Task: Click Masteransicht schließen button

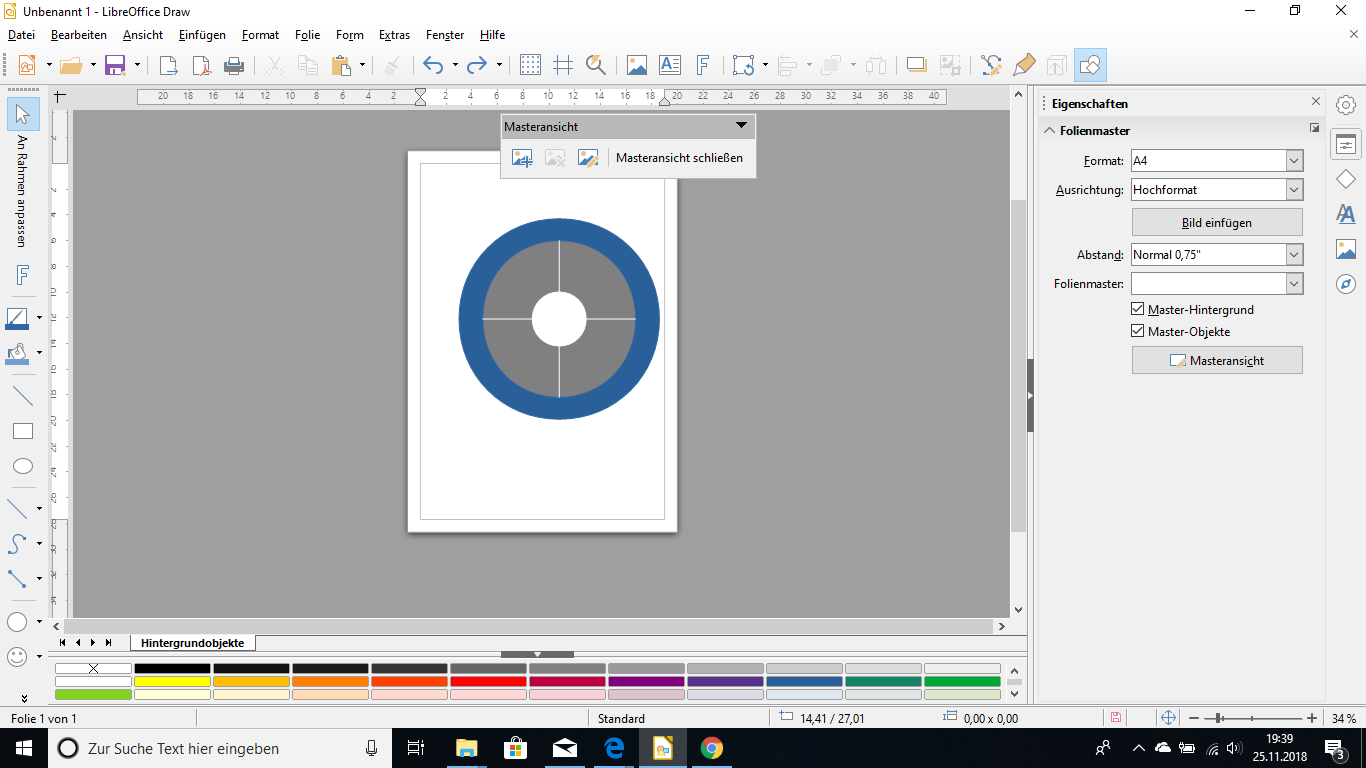Action: click(679, 158)
